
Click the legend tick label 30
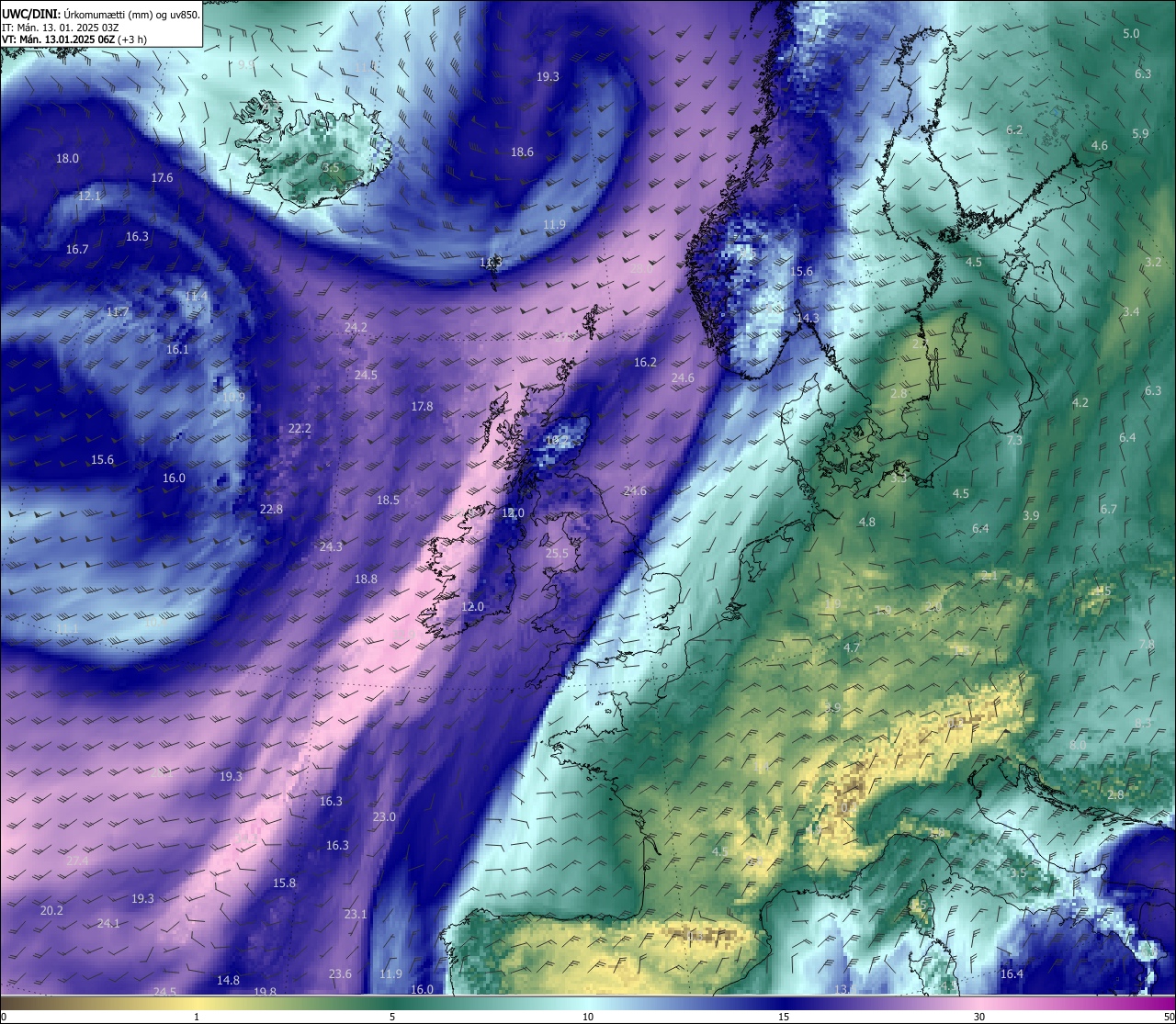tap(979, 1017)
